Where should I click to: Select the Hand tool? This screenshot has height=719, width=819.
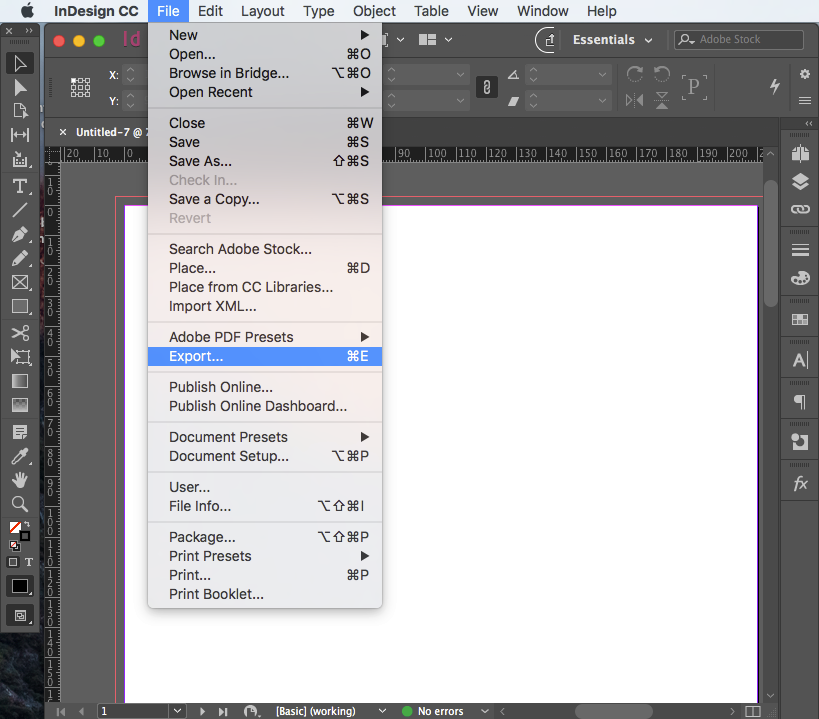(19, 481)
